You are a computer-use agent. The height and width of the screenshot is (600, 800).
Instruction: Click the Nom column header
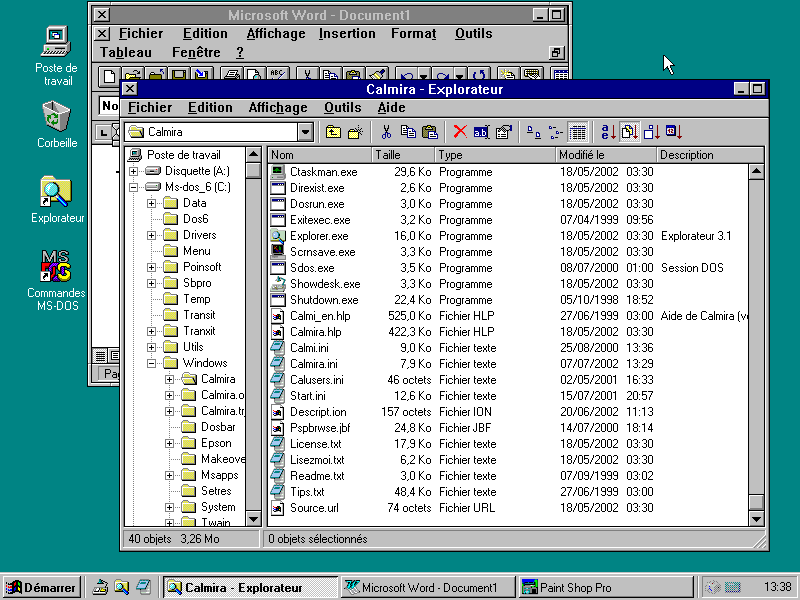(319, 155)
